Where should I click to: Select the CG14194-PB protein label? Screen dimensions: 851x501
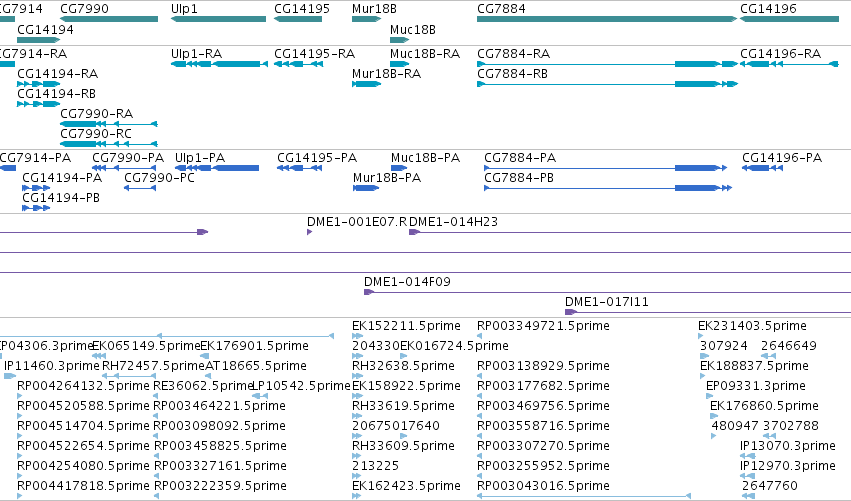61,198
